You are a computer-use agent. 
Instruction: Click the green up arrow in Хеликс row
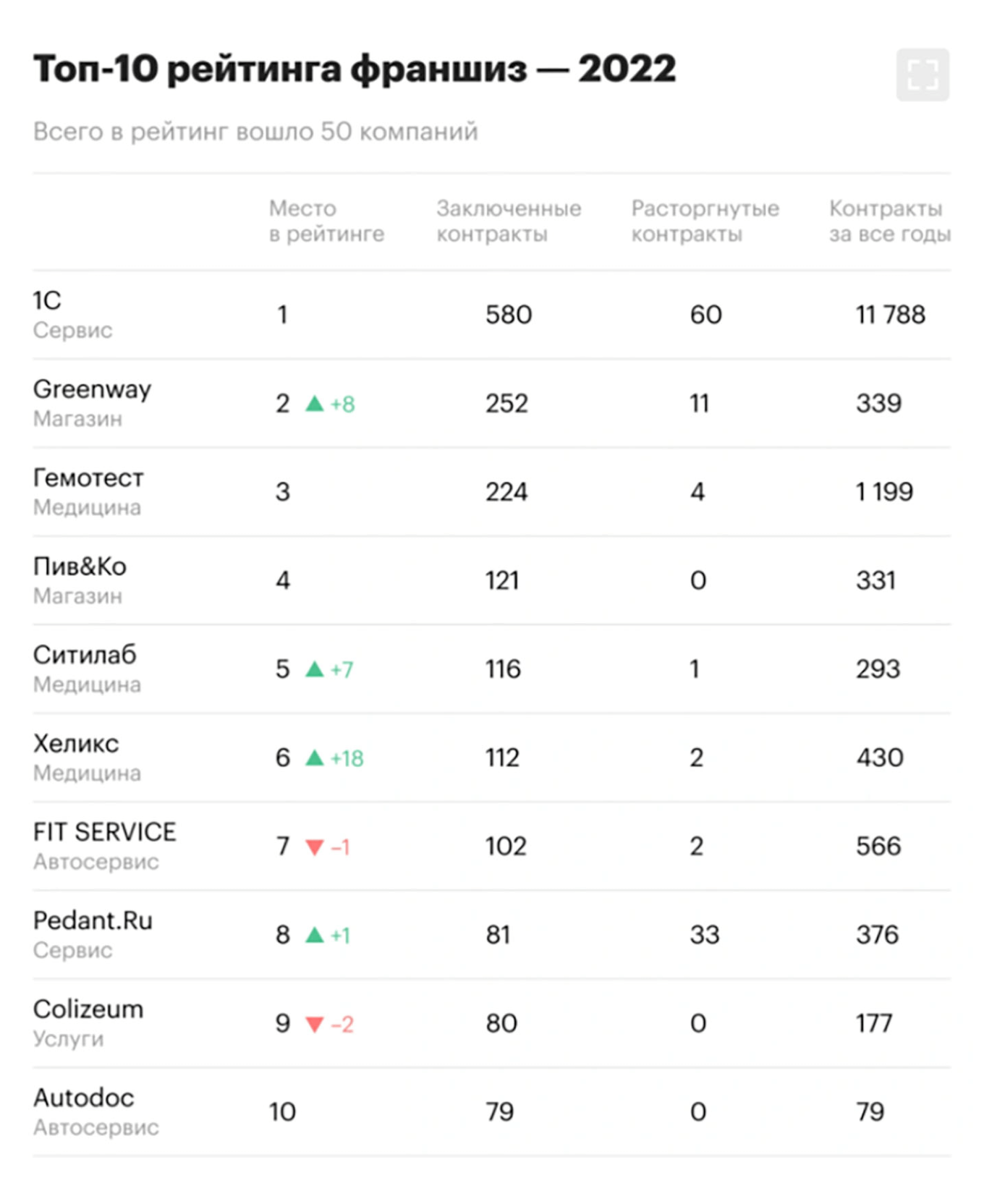tap(314, 758)
